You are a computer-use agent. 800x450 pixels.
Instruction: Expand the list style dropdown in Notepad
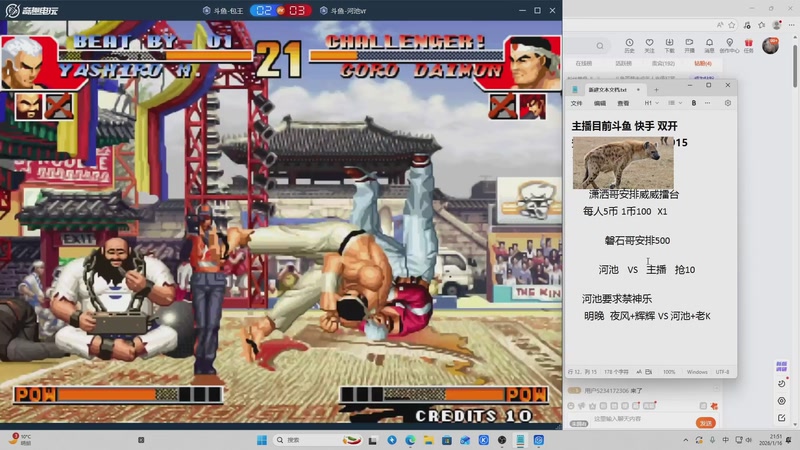[x=675, y=103]
